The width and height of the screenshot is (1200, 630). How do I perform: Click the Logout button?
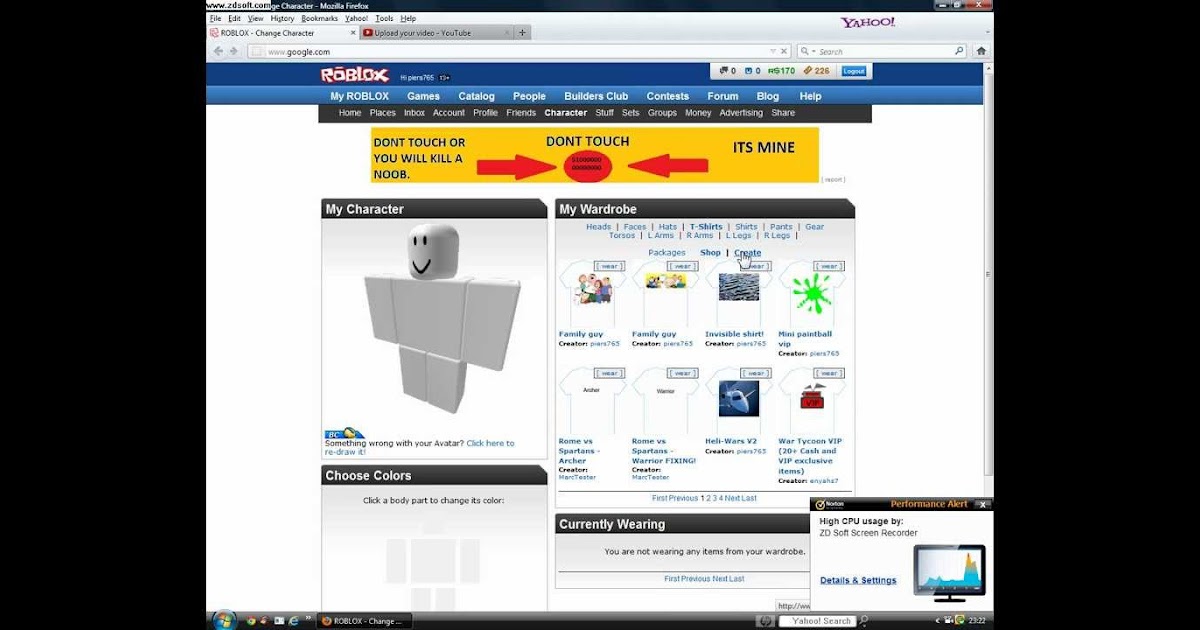pyautogui.click(x=854, y=71)
